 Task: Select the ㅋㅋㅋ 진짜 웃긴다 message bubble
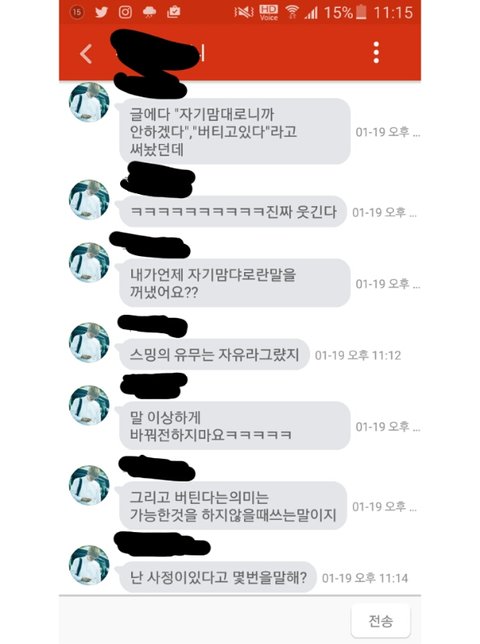coord(233,212)
